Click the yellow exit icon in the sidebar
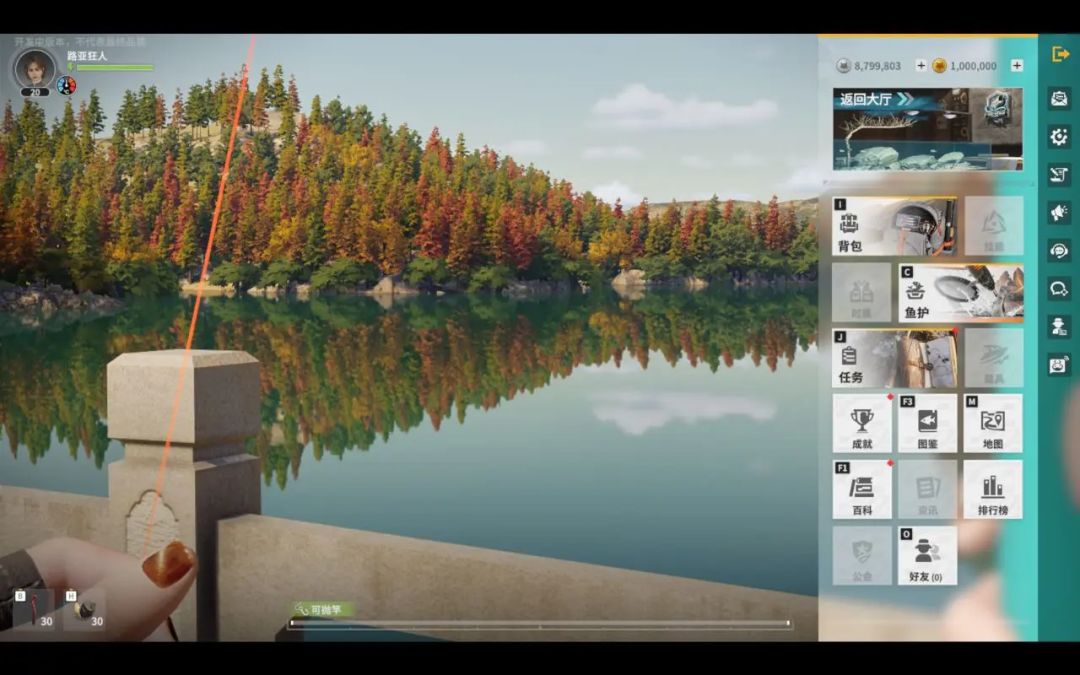 (x=1059, y=54)
